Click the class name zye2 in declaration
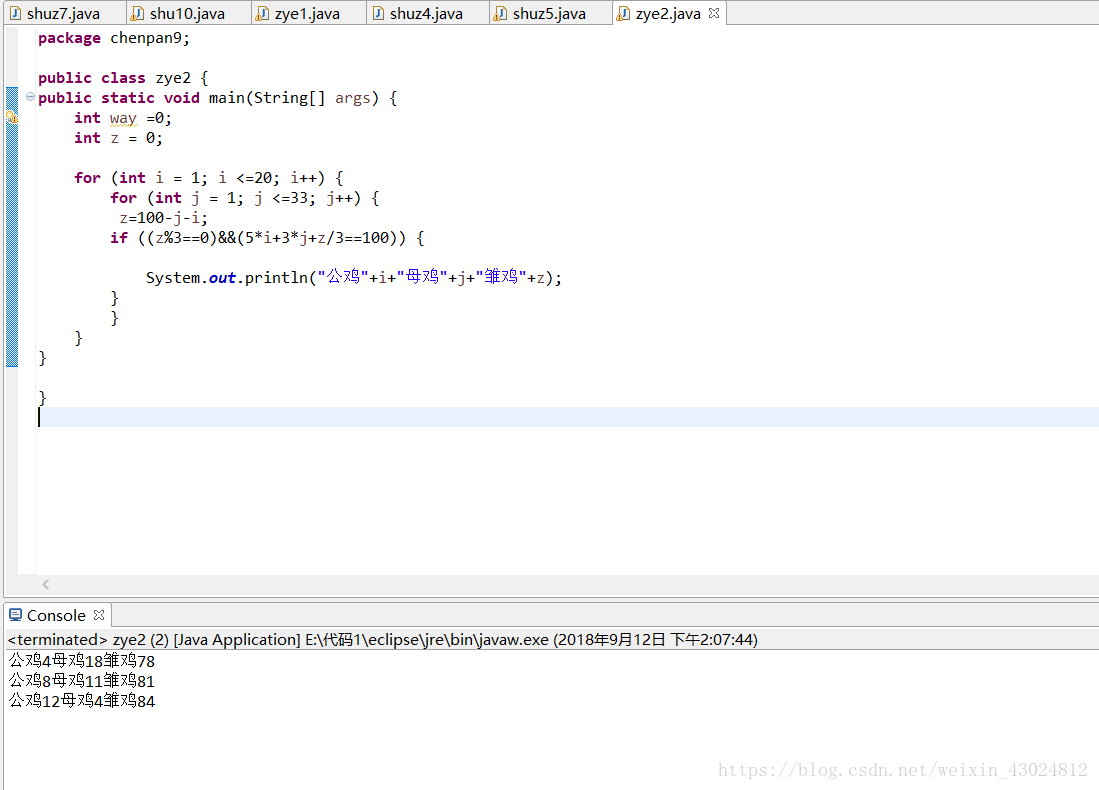Image resolution: width=1099 pixels, height=790 pixels. [x=173, y=78]
